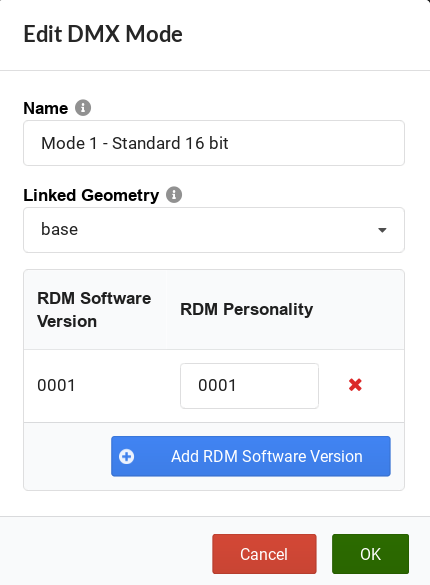Edit the RDM Personality 0001 field
This screenshot has width=430, height=585.
pos(249,386)
